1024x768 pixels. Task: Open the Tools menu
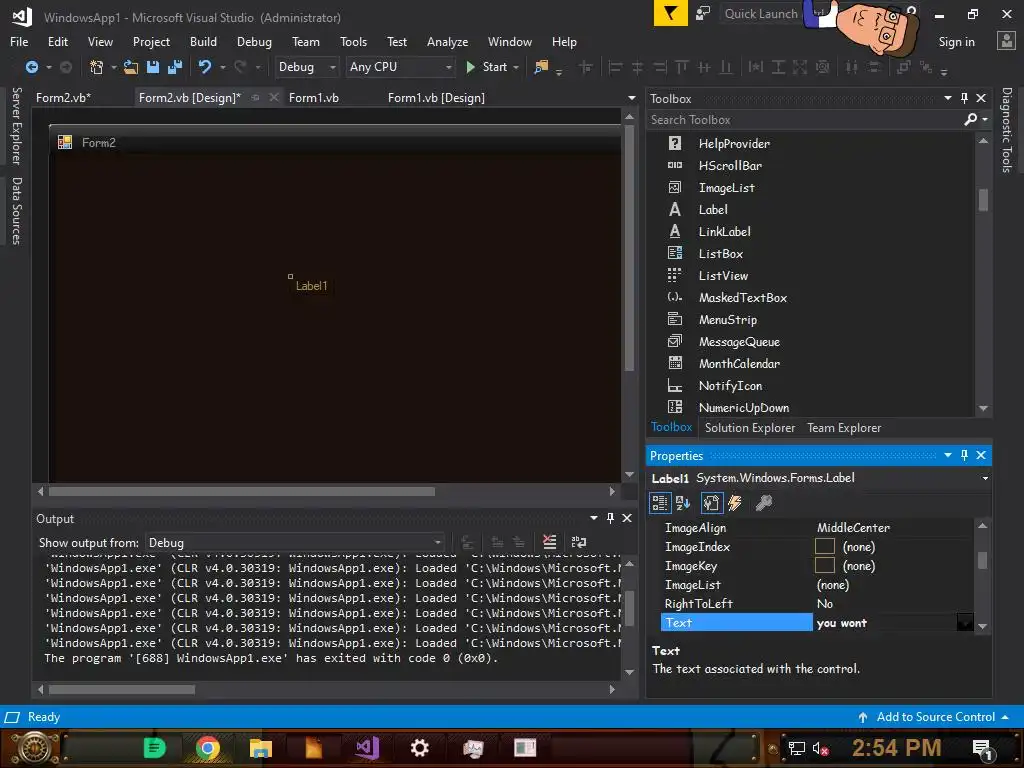(353, 42)
